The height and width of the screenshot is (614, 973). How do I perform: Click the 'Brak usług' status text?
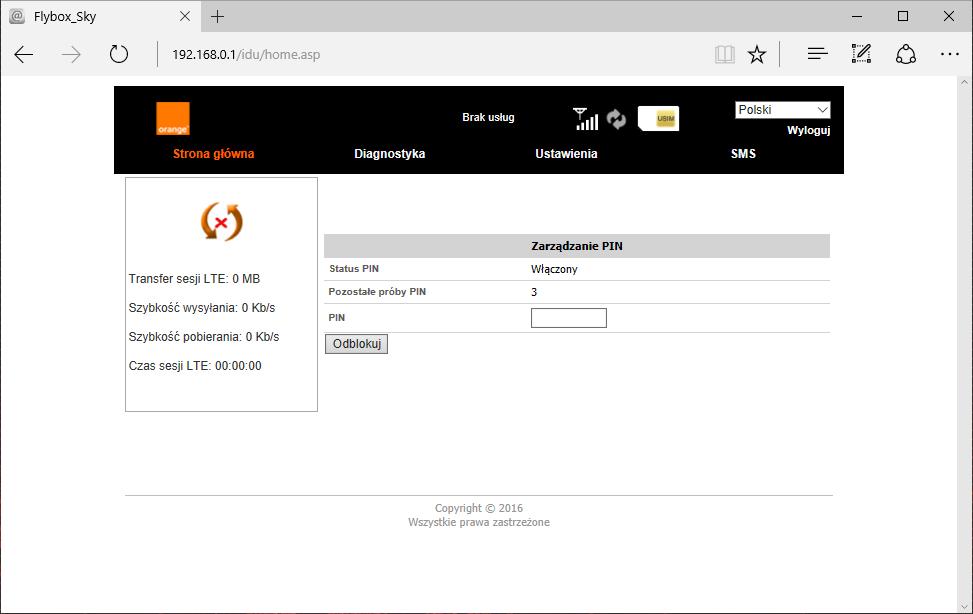pyautogui.click(x=488, y=117)
